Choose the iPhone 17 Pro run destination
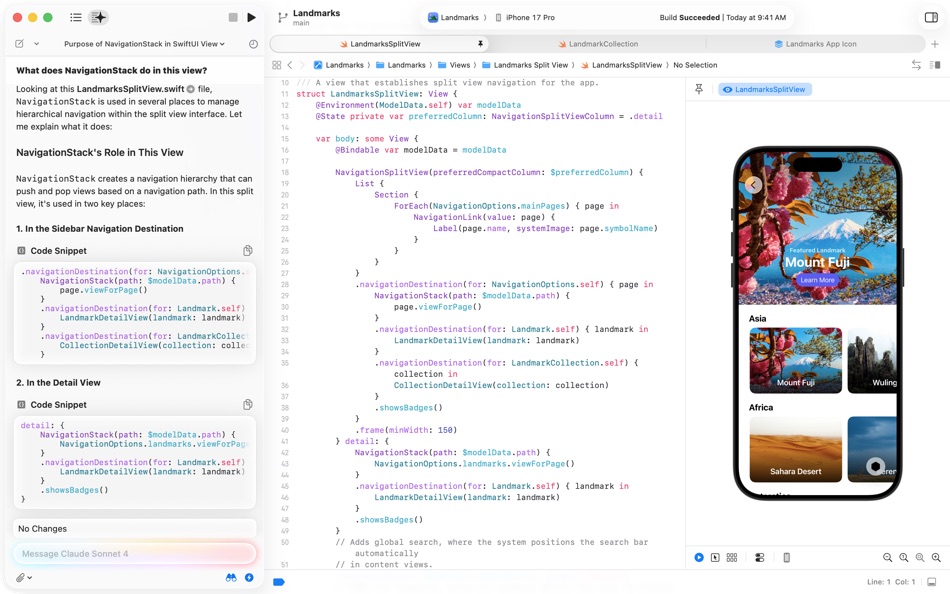The width and height of the screenshot is (950, 594). coord(525,18)
